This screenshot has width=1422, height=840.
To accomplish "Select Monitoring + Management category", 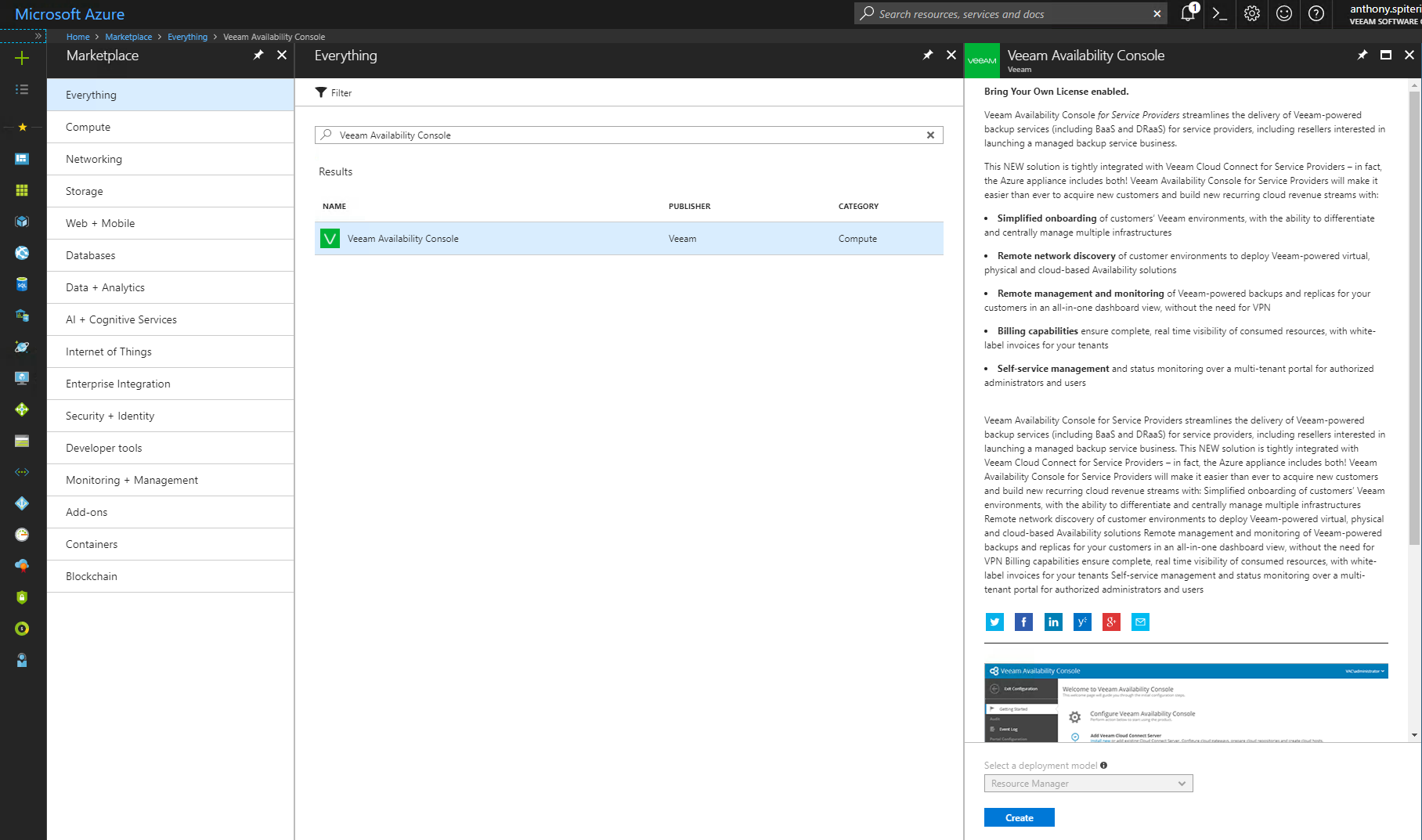I will pos(171,480).
